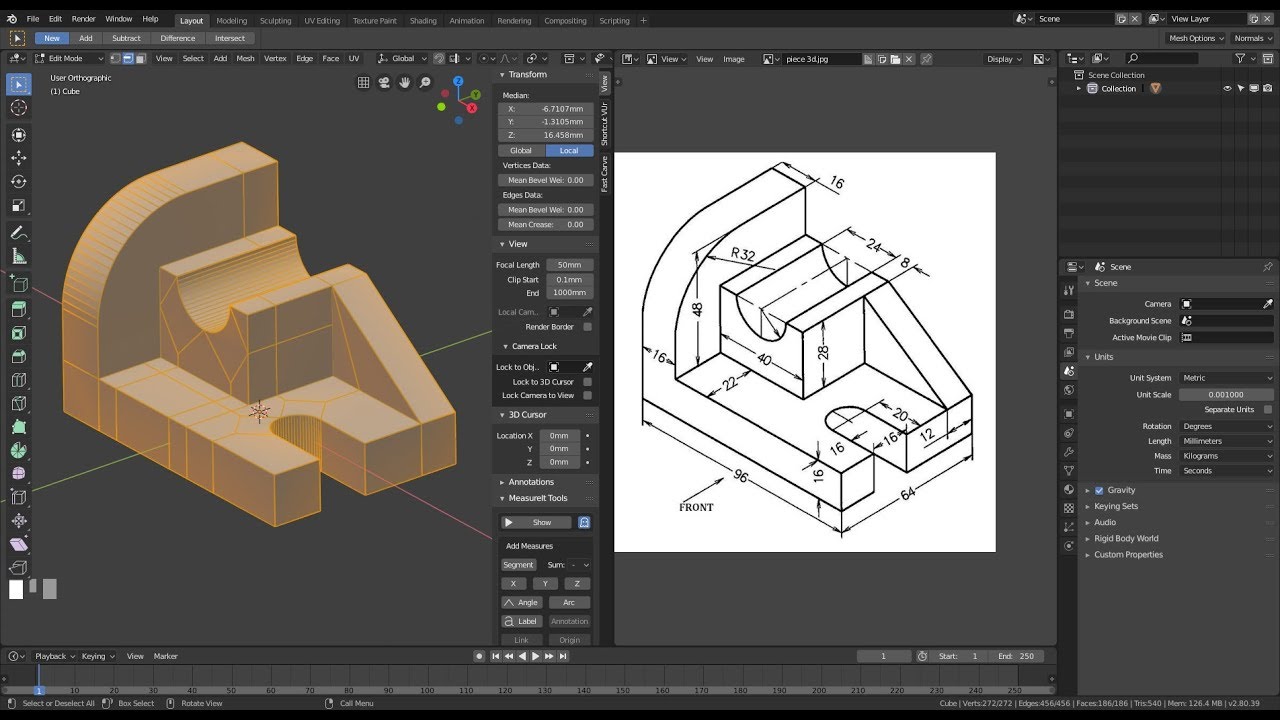Select the Annotate pencil tool
The image size is (1280, 720).
pos(18,233)
